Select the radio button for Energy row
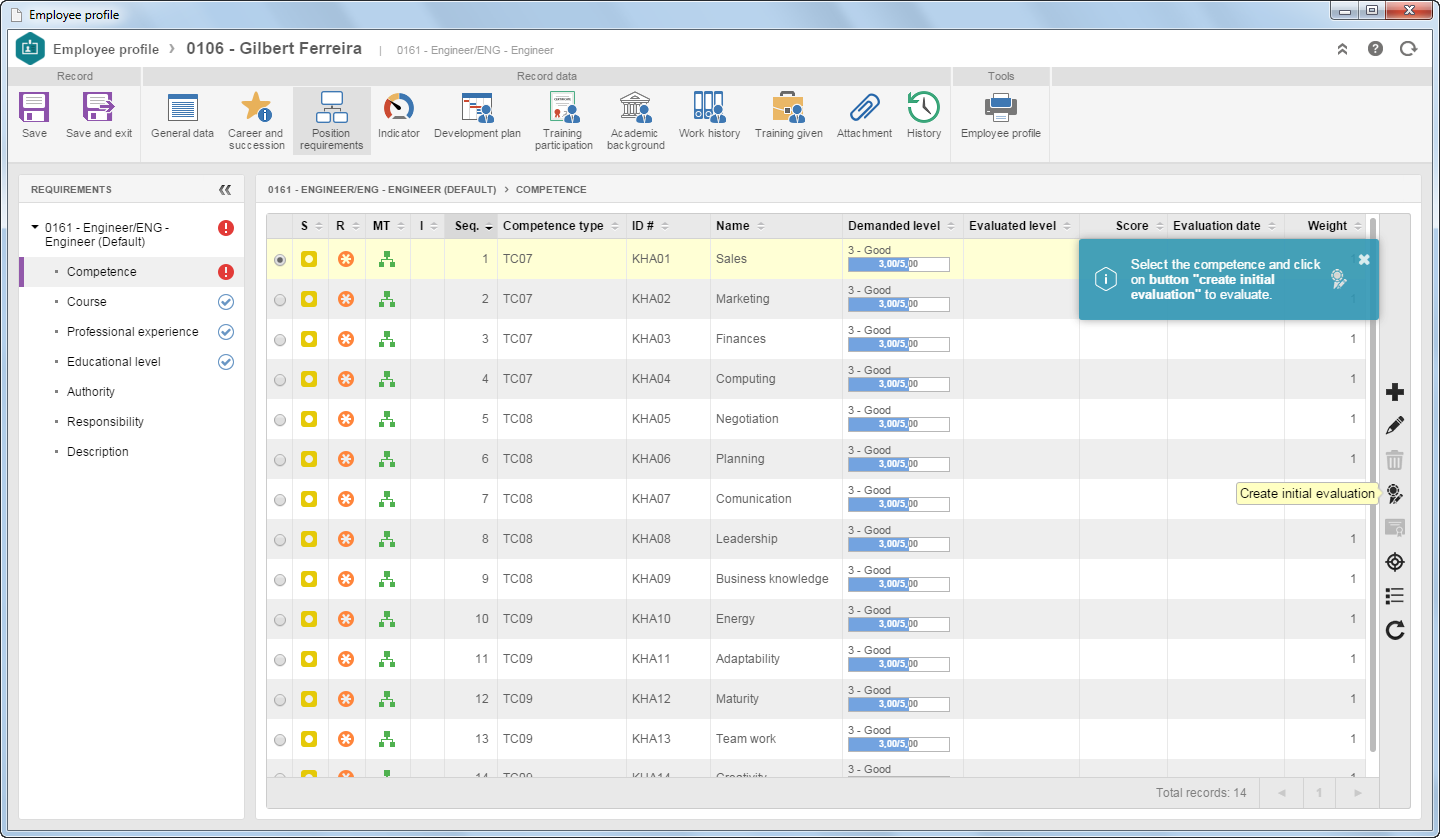The height and width of the screenshot is (838, 1440). pos(280,619)
